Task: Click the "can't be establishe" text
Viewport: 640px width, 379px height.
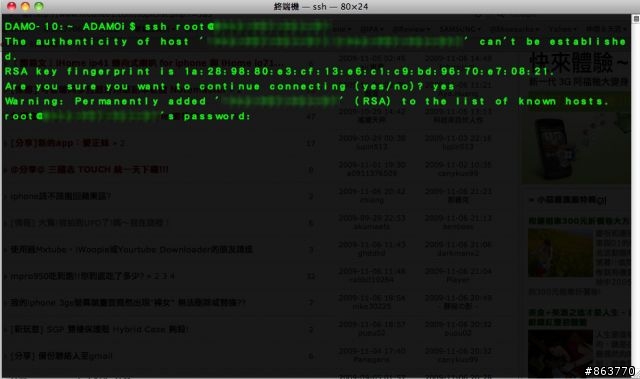Action: pyautogui.click(x=552, y=42)
